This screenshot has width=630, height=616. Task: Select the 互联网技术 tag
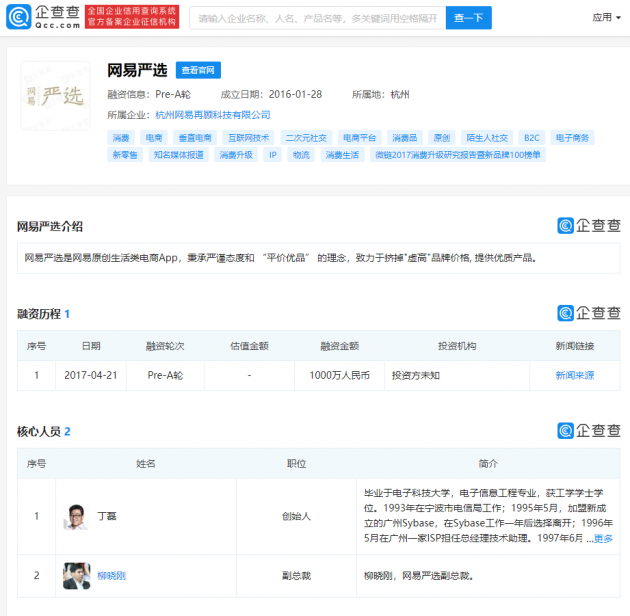tap(249, 138)
